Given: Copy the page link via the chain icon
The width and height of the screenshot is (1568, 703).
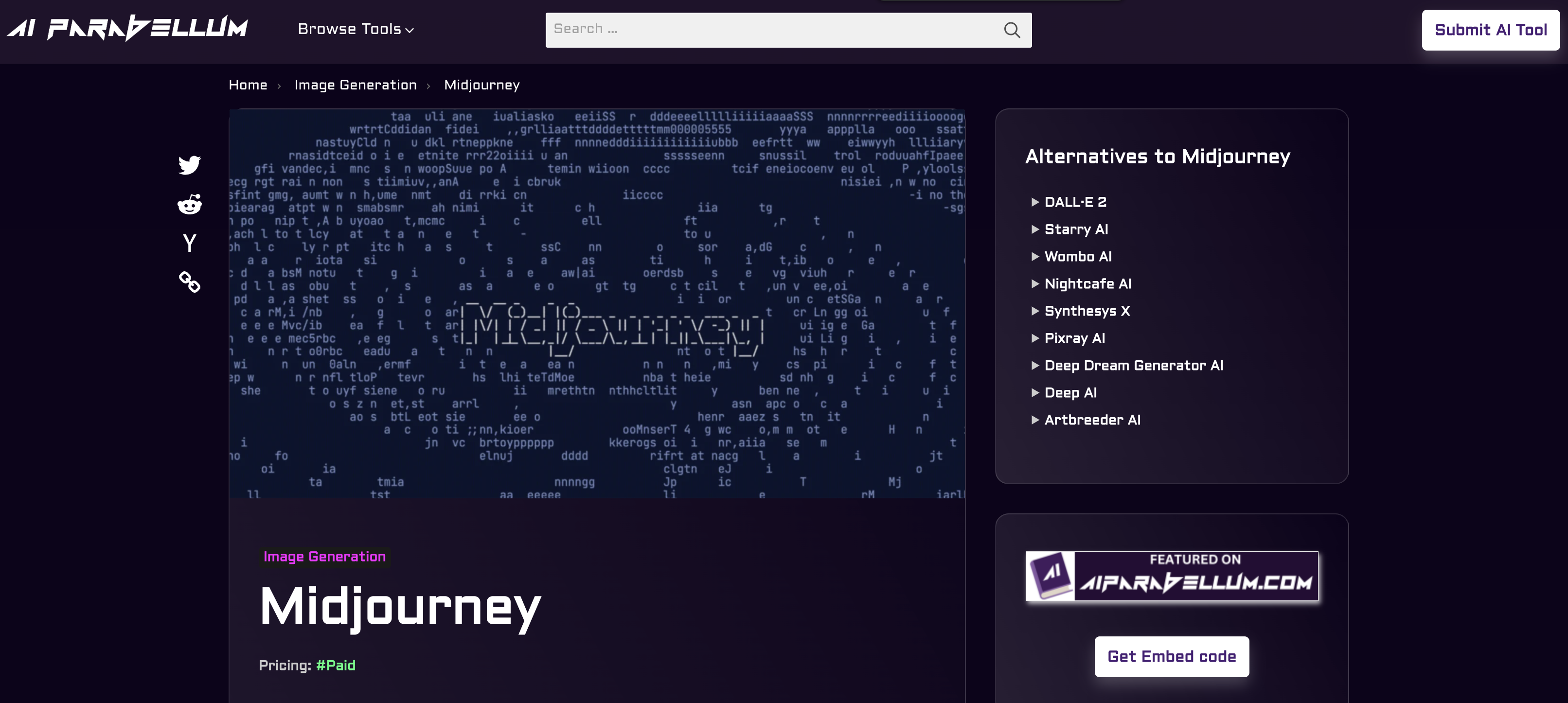Looking at the screenshot, I should pos(189,282).
